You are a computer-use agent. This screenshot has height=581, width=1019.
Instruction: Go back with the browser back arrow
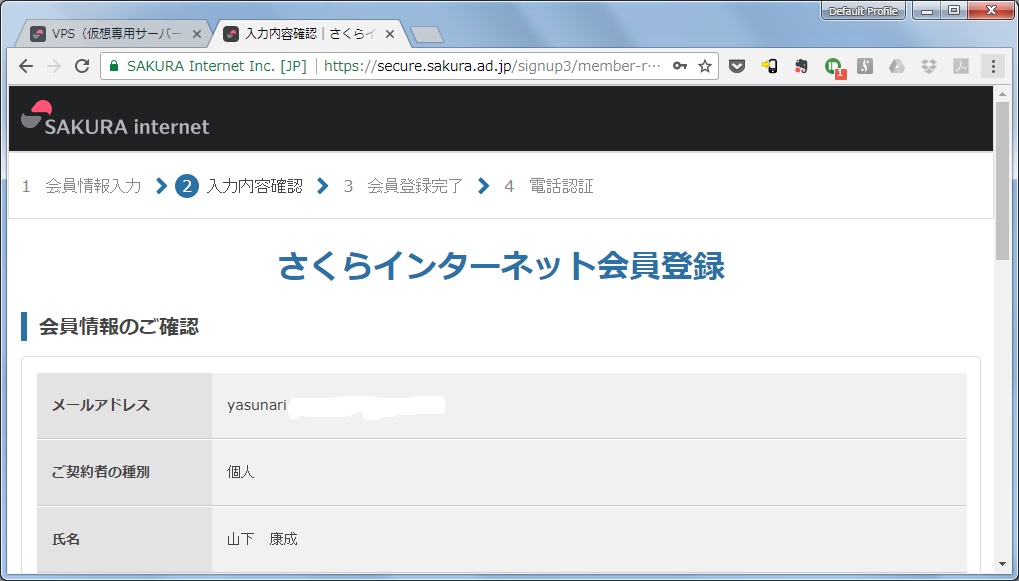[26, 66]
